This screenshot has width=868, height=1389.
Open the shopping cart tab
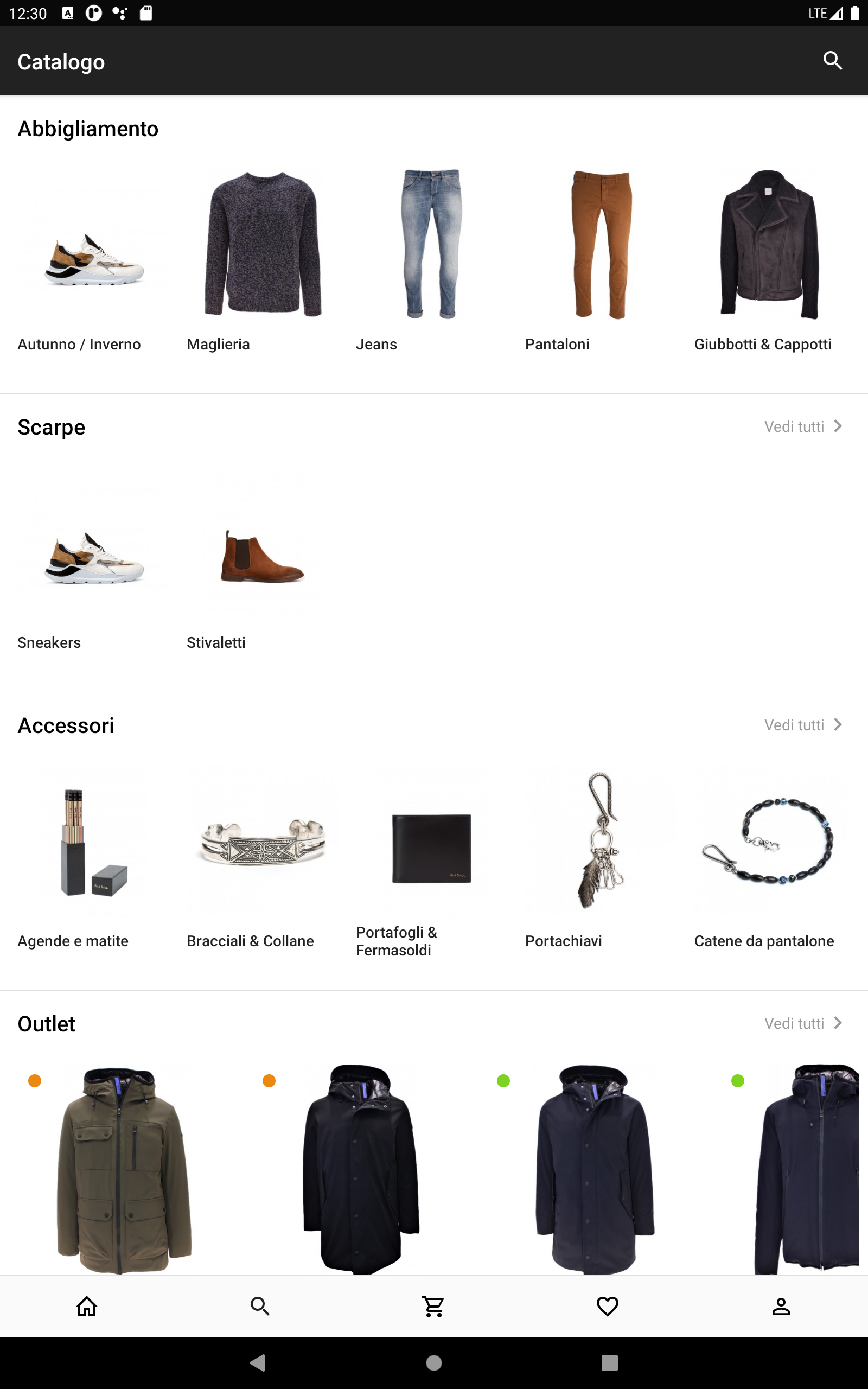click(x=433, y=1306)
